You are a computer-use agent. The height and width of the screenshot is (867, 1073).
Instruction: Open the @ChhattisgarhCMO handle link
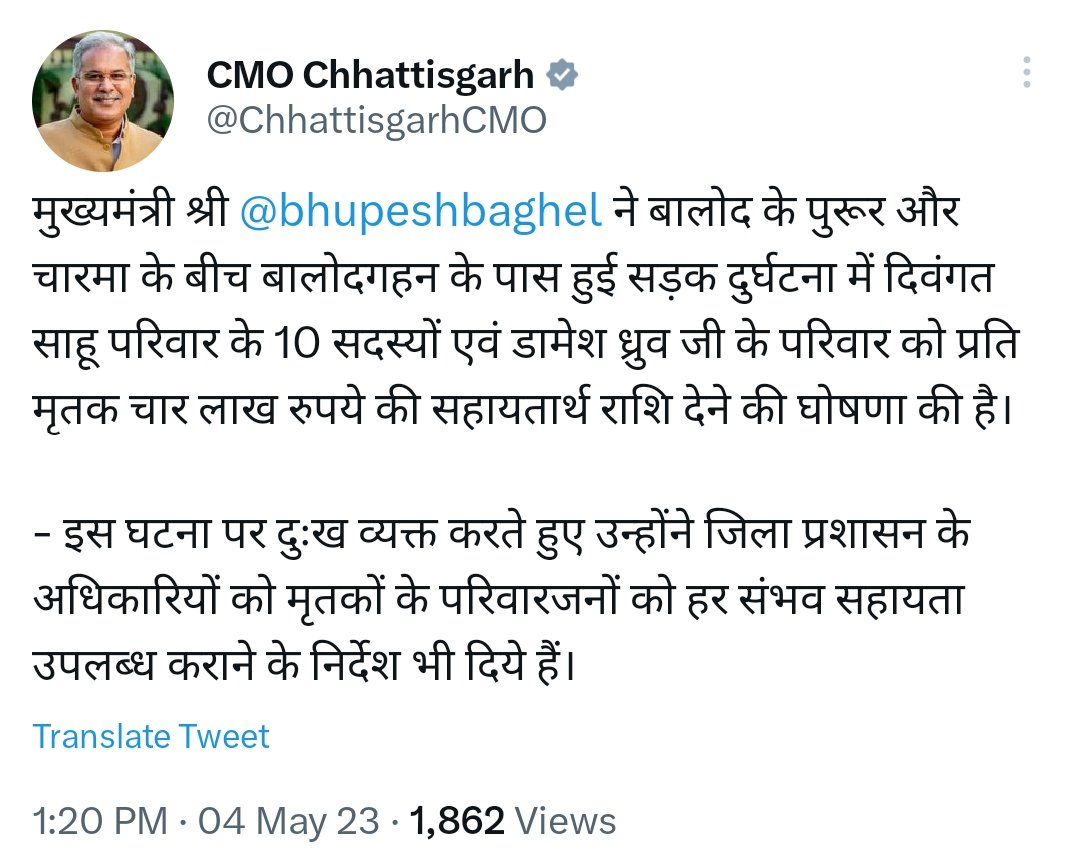(376, 121)
